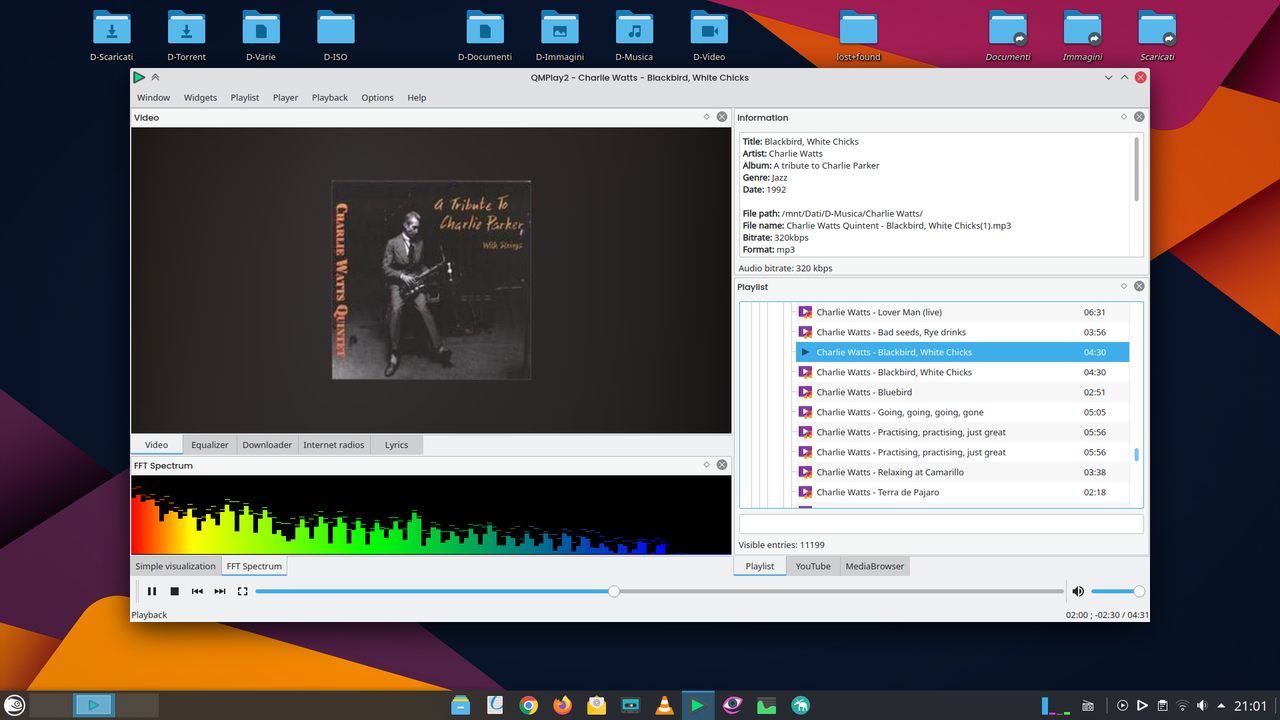
Task: Open the lost+found desktop folder
Action: coord(858,35)
